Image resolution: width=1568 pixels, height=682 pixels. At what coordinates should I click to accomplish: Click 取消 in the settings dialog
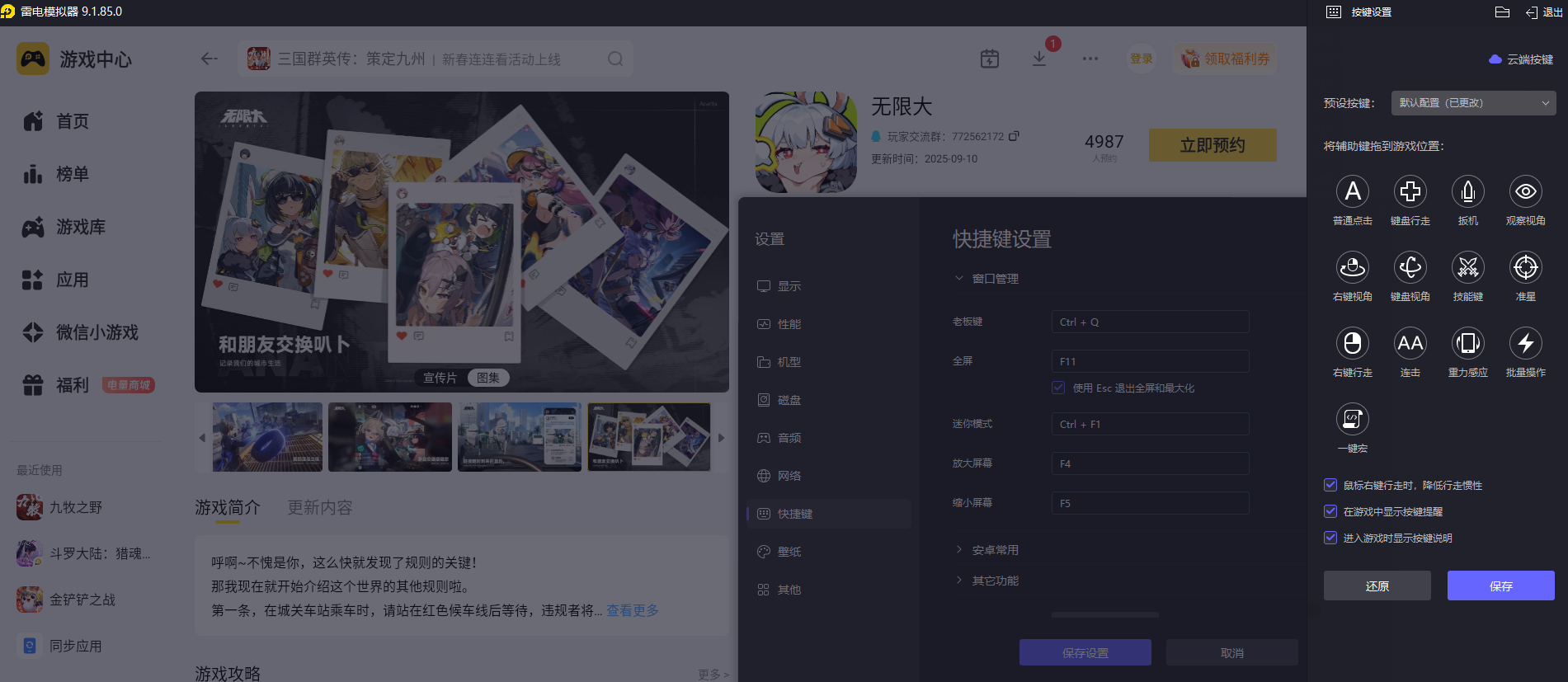pos(1232,652)
